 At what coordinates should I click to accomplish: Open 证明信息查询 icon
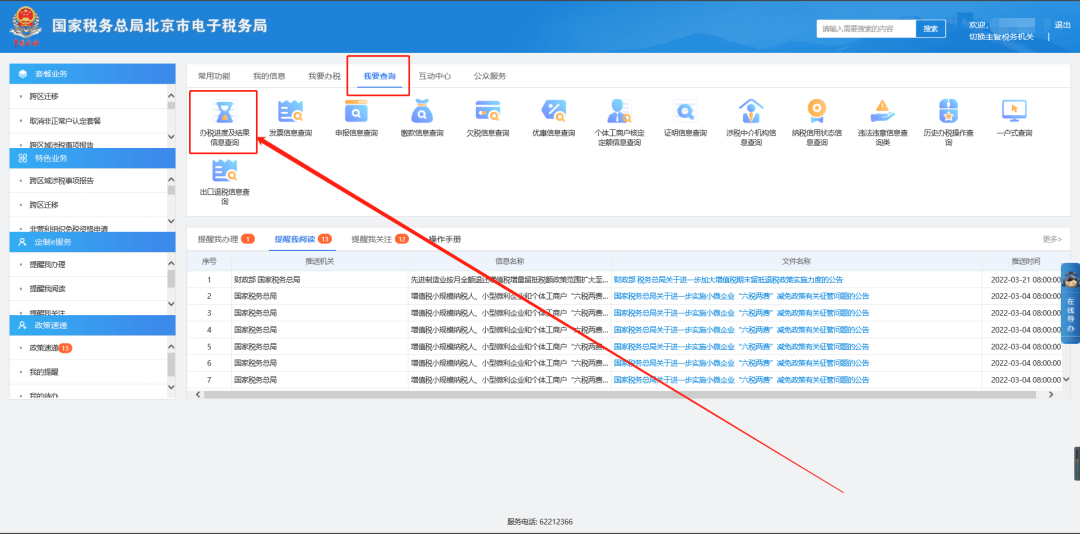[685, 111]
